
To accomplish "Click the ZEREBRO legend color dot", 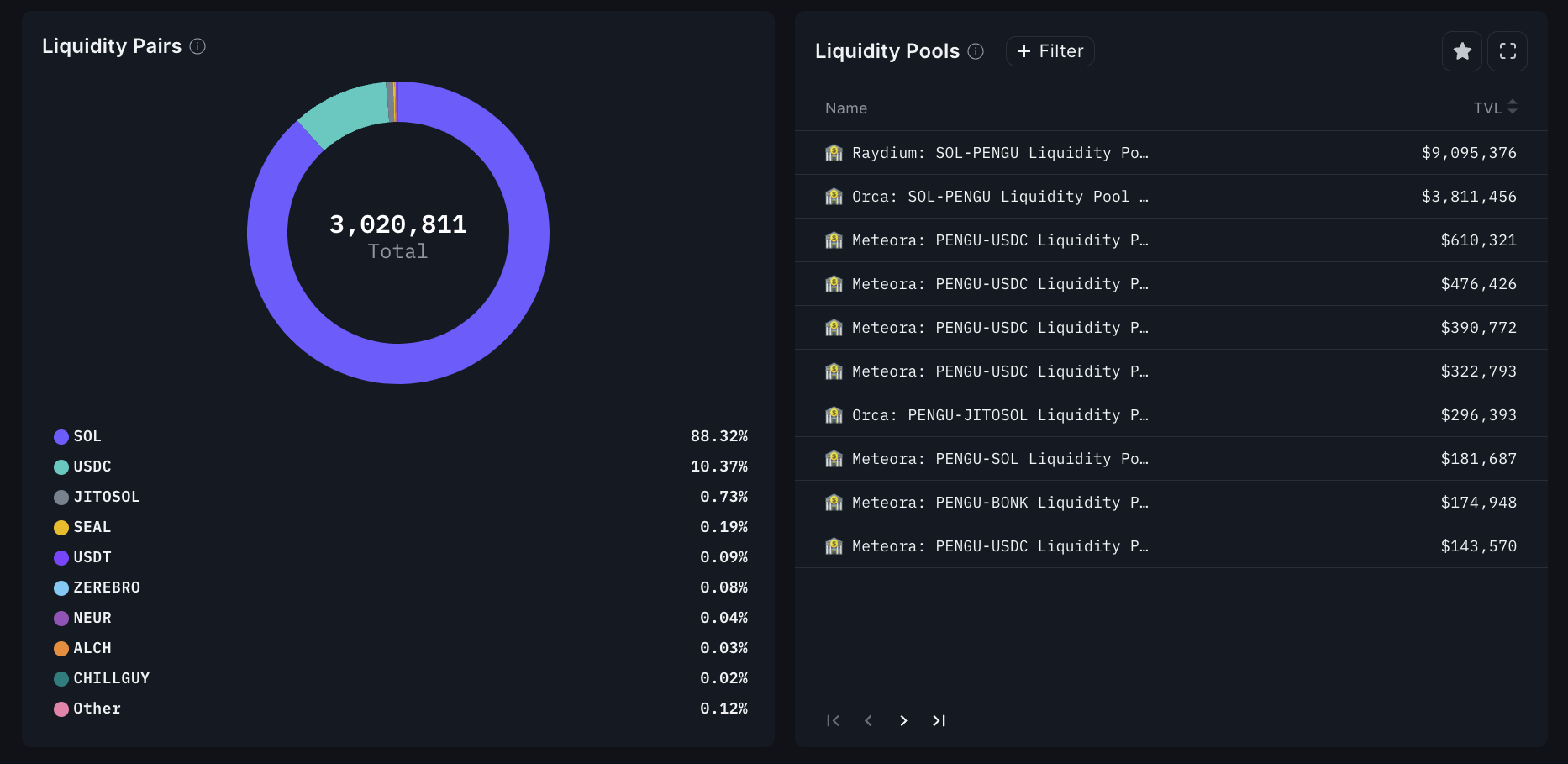I will [x=61, y=588].
